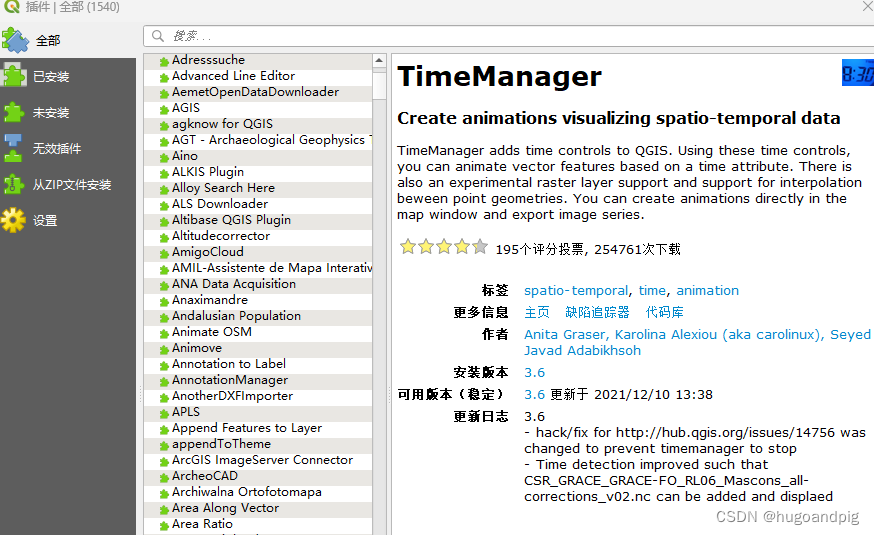Open the 主页 homepage link
The height and width of the screenshot is (535, 874).
537,312
